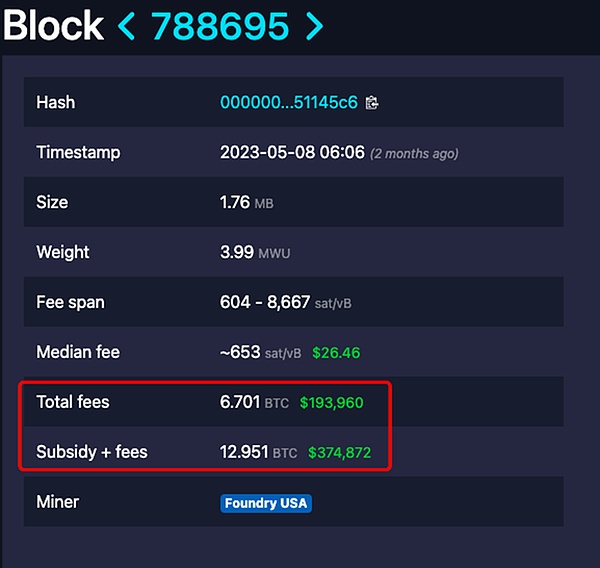The height and width of the screenshot is (568, 600).
Task: Go to the previous block using left chevron
Action: [127, 25]
